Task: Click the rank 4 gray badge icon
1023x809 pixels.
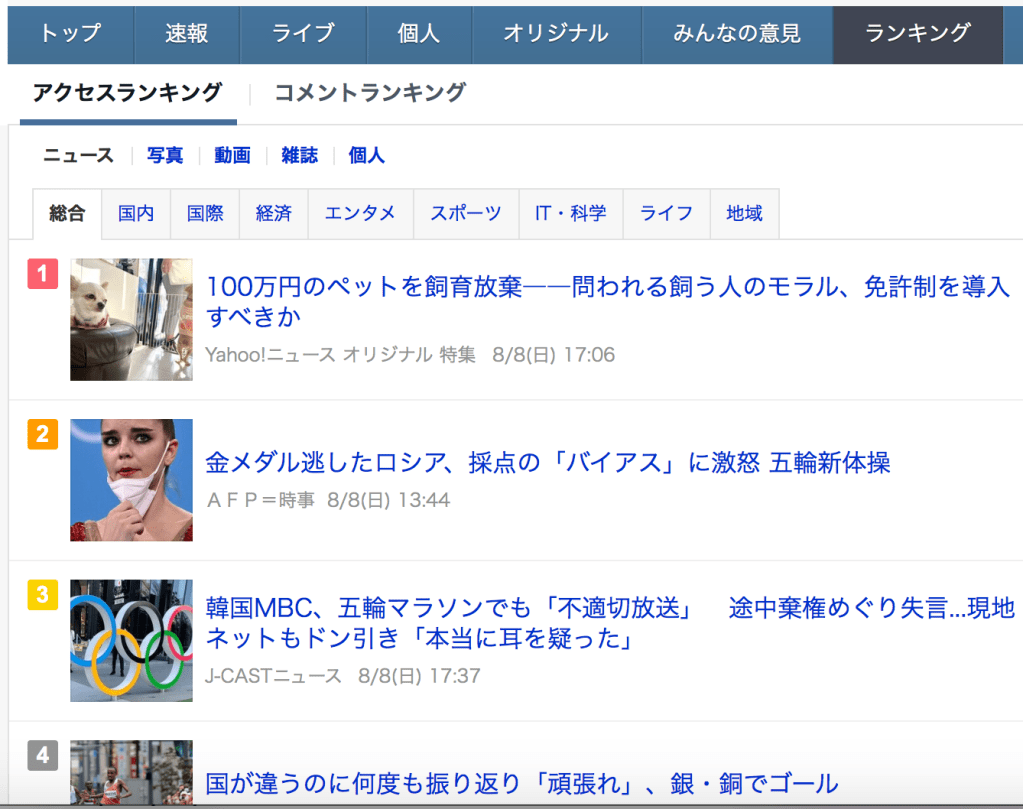Action: pyautogui.click(x=42, y=755)
